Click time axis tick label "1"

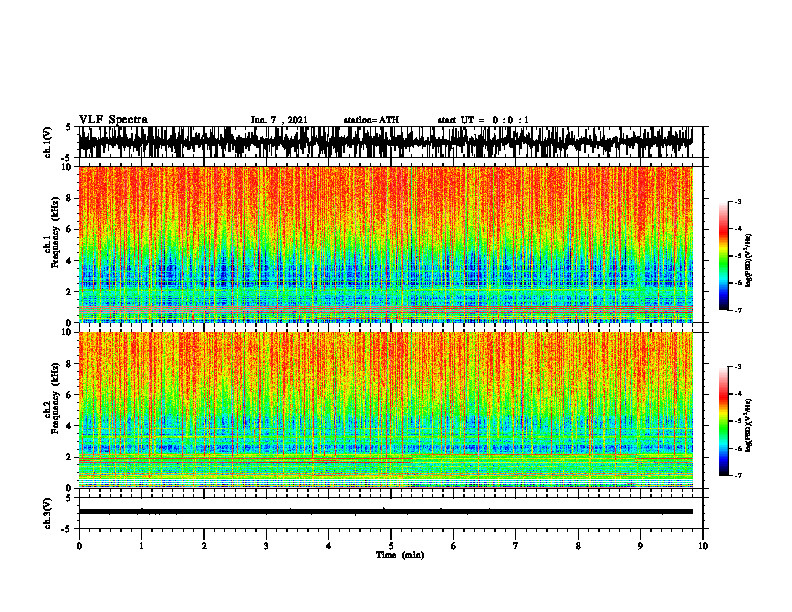click(141, 546)
